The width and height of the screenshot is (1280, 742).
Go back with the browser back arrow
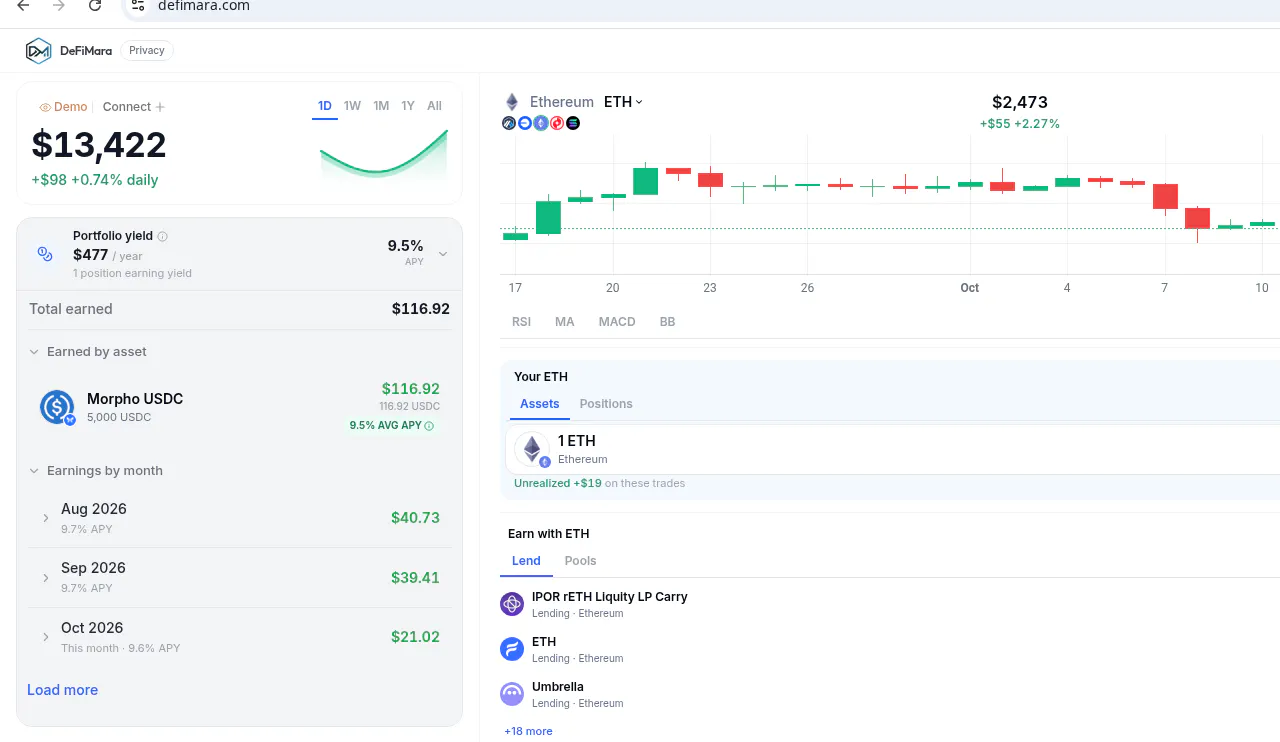pos(23,5)
